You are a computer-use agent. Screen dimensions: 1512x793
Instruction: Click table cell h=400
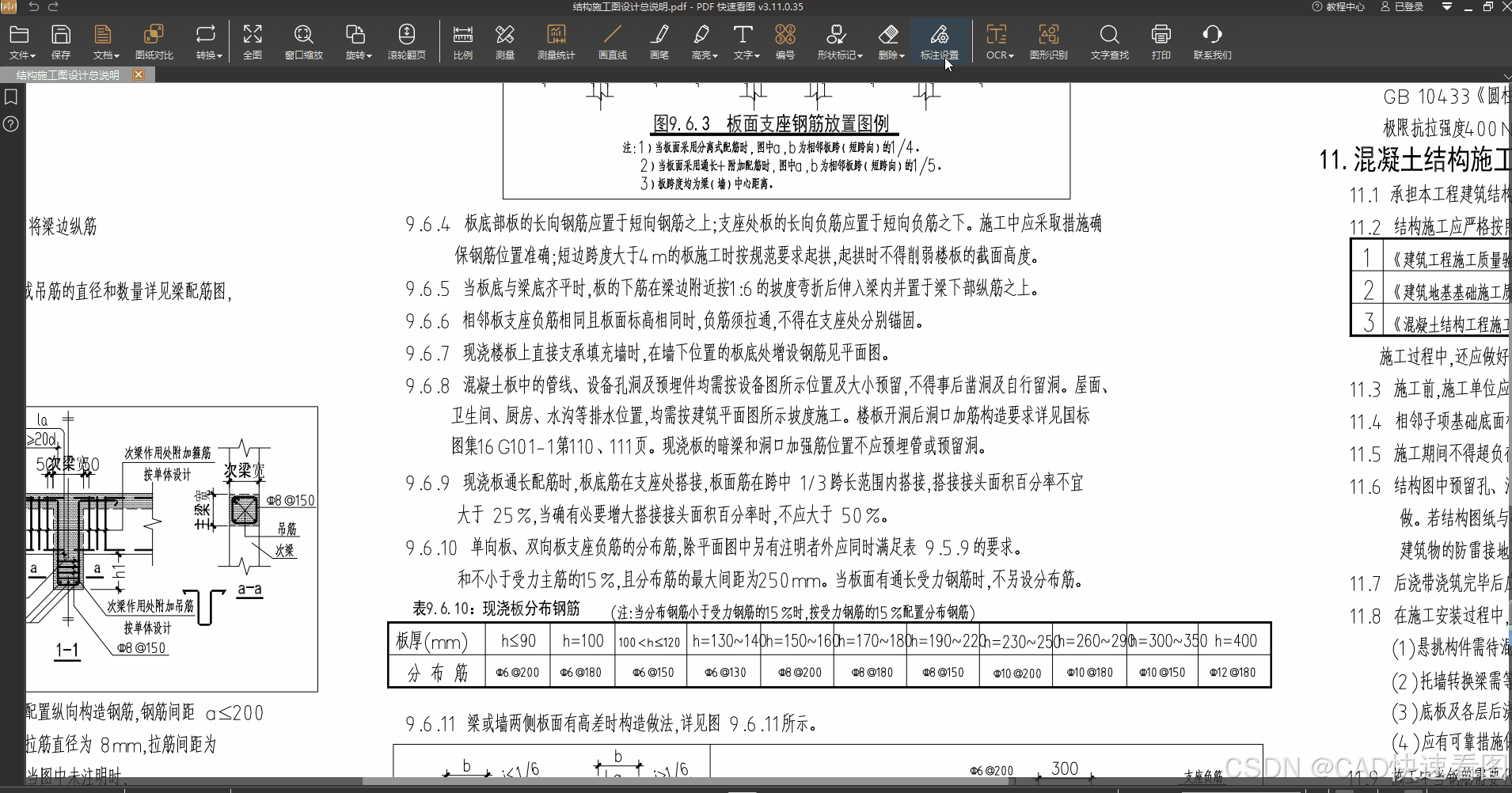click(1236, 640)
